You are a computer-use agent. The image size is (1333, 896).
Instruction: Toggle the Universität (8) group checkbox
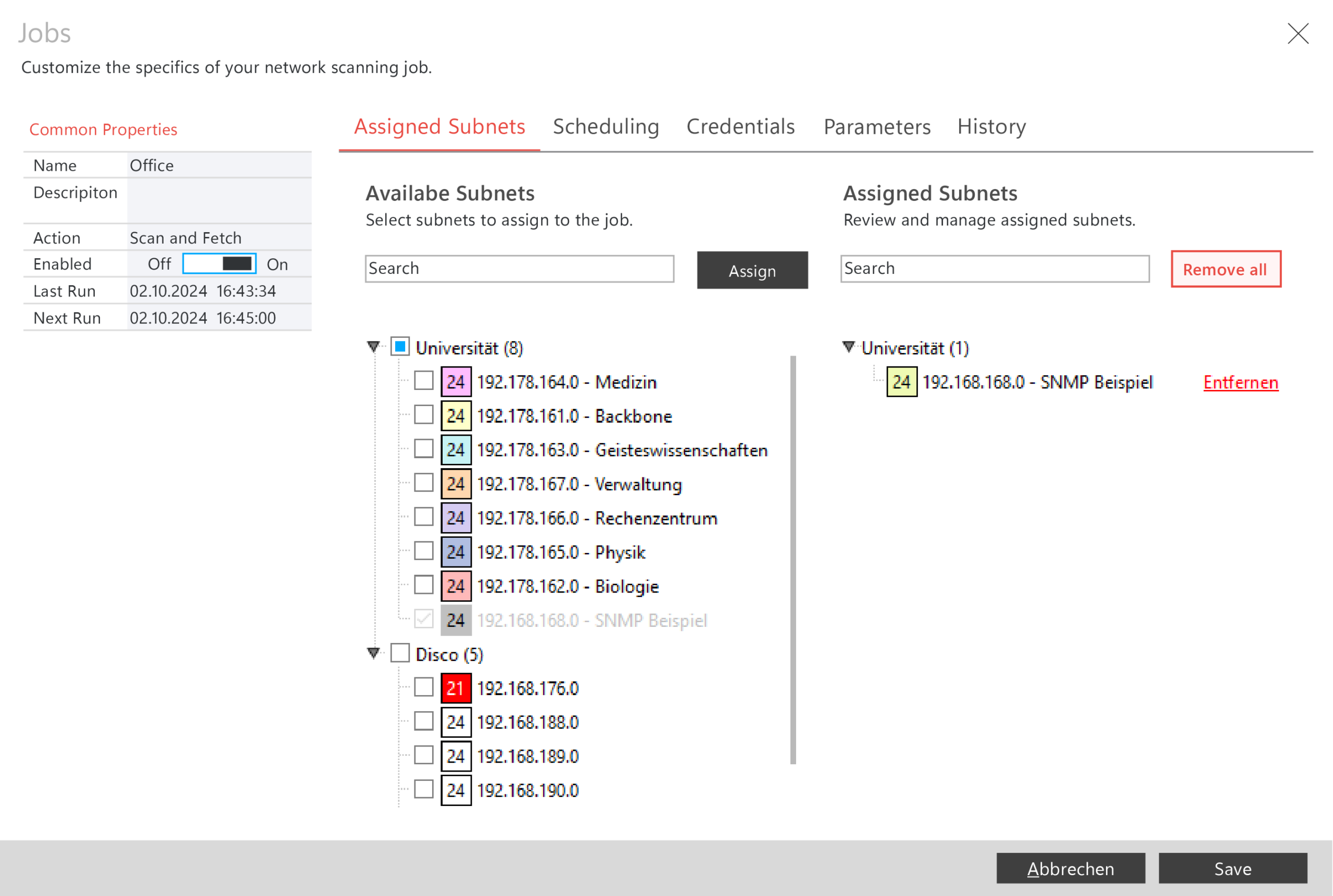(x=400, y=346)
